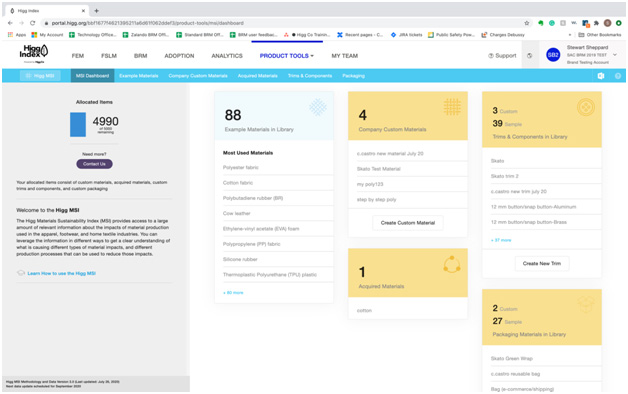Switch to Trims & Components tab
Image resolution: width=628 pixels, height=394 pixels.
tap(310, 76)
